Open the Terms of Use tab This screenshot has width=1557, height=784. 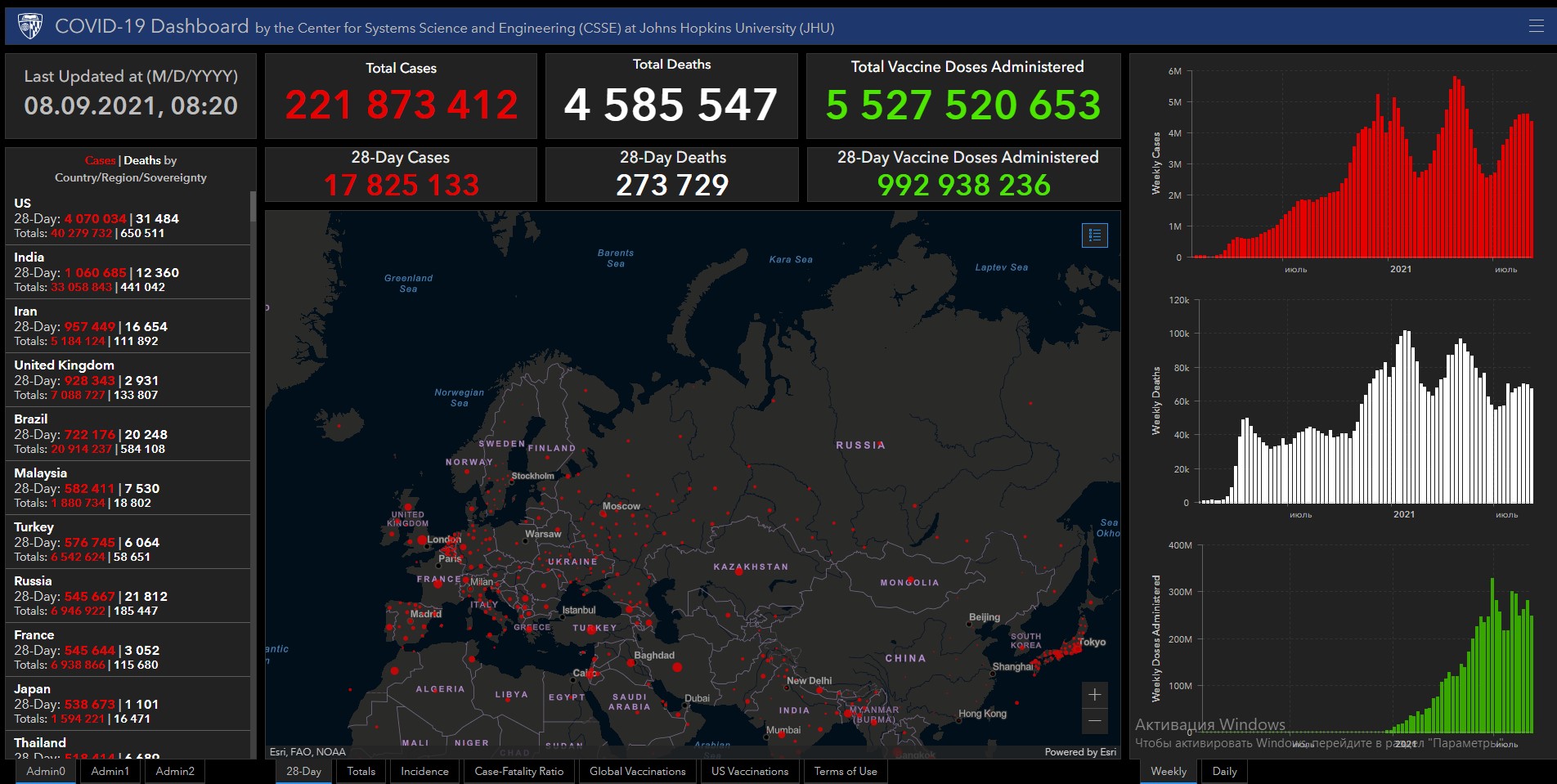(x=846, y=771)
